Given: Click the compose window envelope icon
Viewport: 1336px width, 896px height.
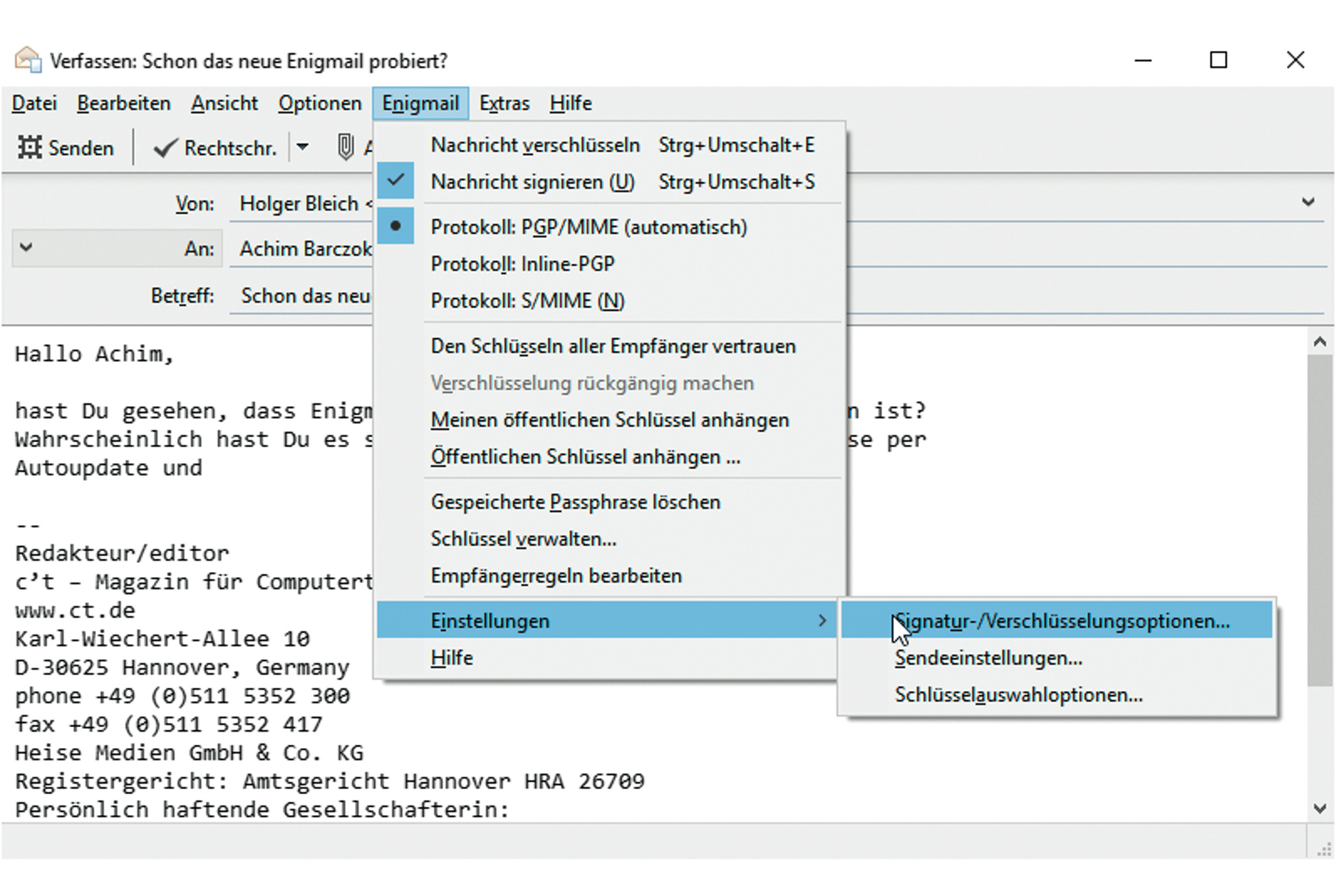Looking at the screenshot, I should [x=28, y=60].
